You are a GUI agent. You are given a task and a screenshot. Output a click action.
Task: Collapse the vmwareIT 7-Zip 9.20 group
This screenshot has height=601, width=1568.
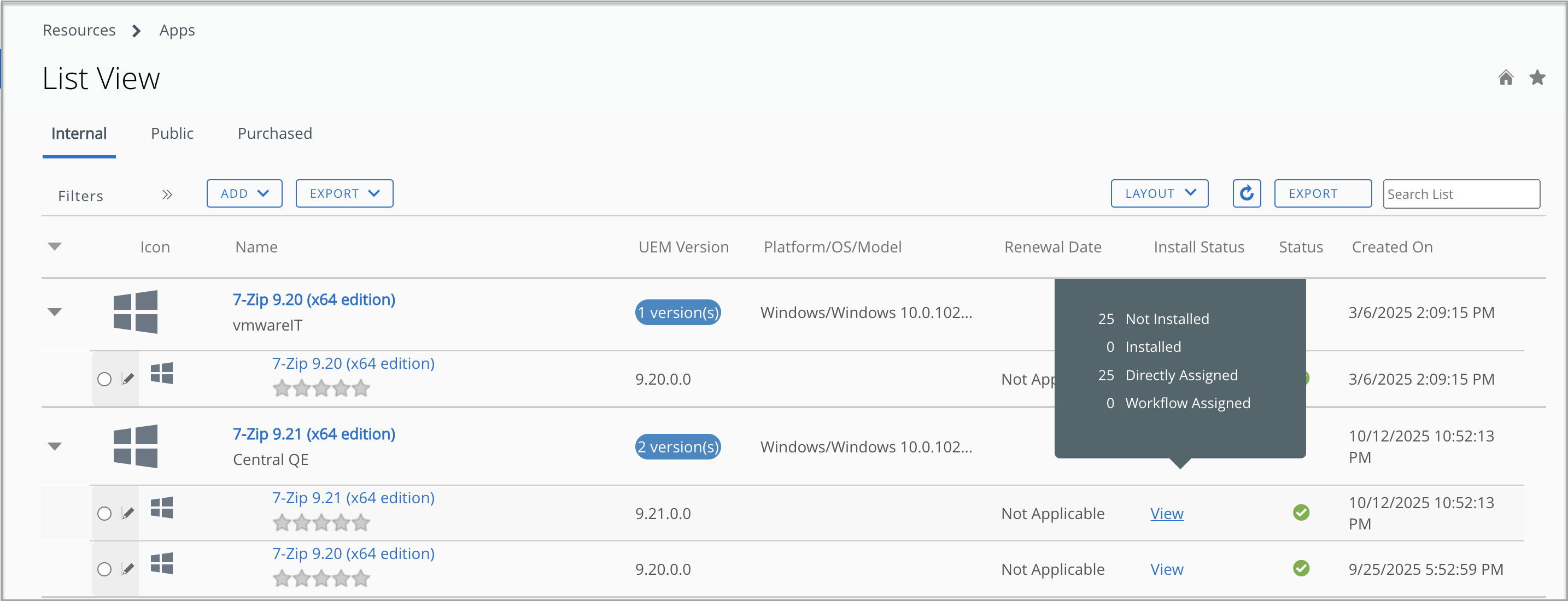point(55,312)
